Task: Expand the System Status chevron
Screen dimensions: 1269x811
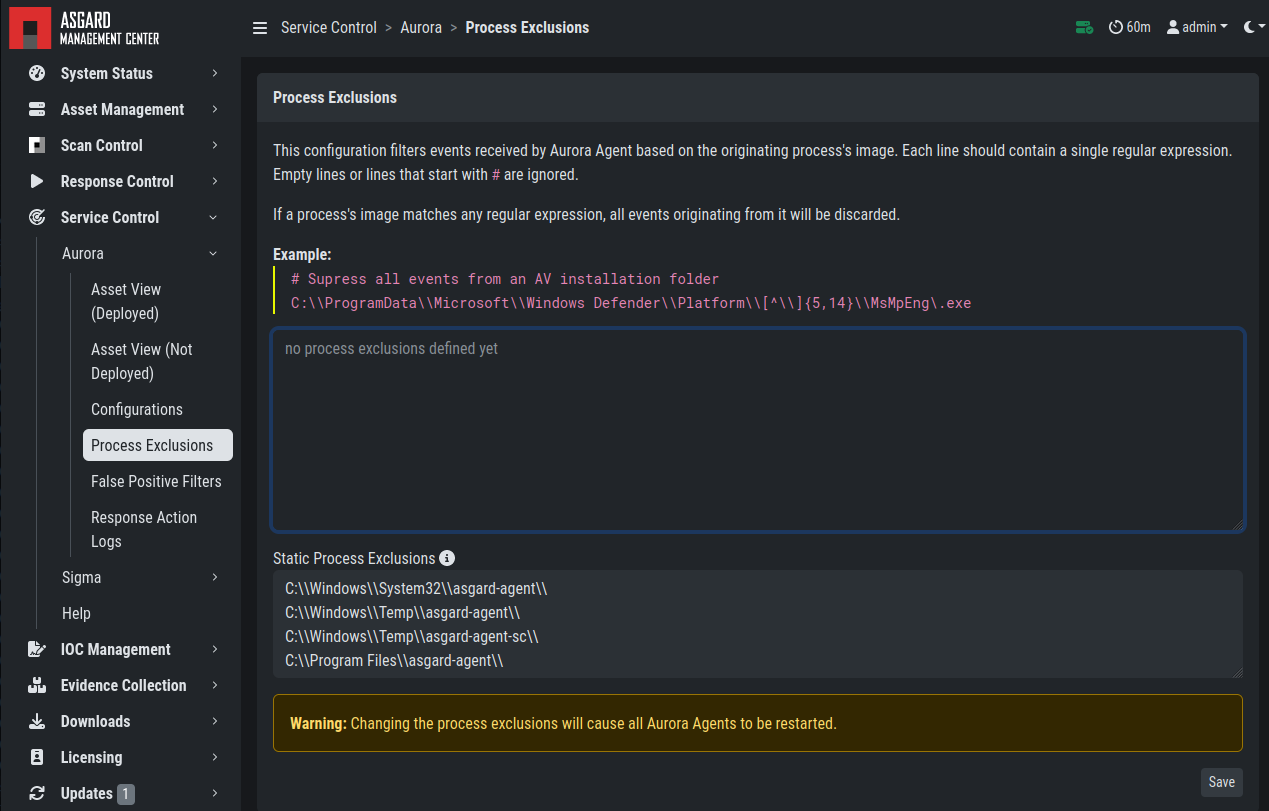Action: coord(214,73)
